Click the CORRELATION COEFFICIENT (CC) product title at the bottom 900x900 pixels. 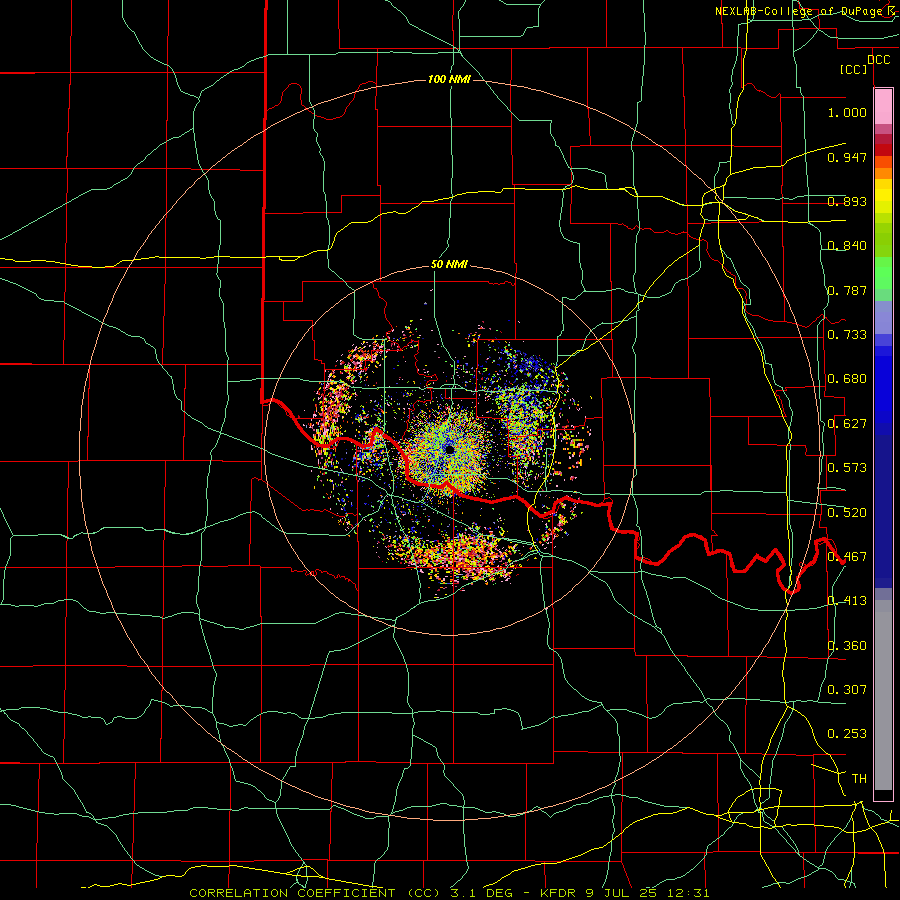click(x=315, y=893)
